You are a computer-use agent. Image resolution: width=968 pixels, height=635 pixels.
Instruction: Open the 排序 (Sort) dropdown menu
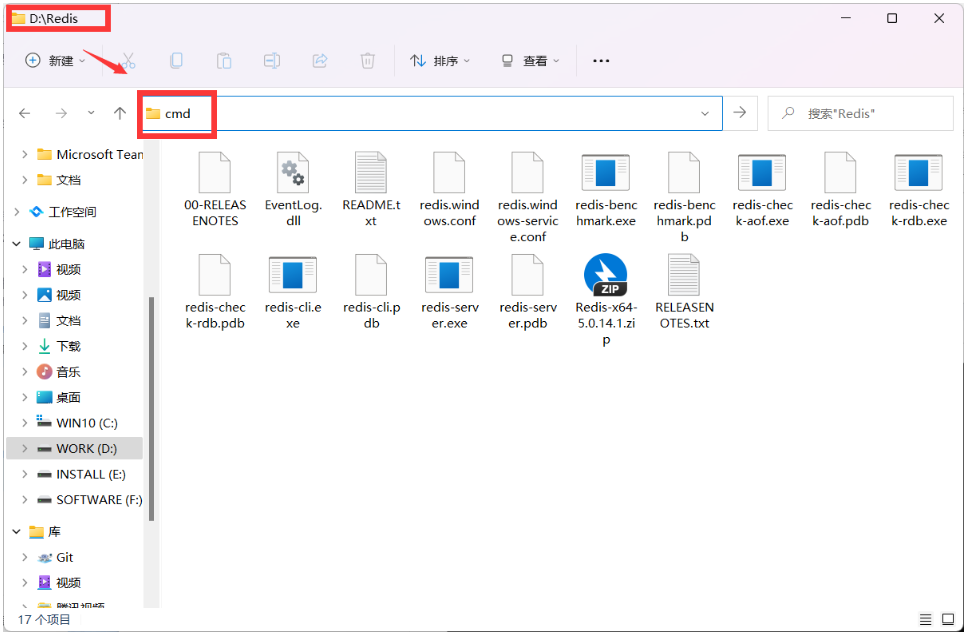(x=440, y=61)
